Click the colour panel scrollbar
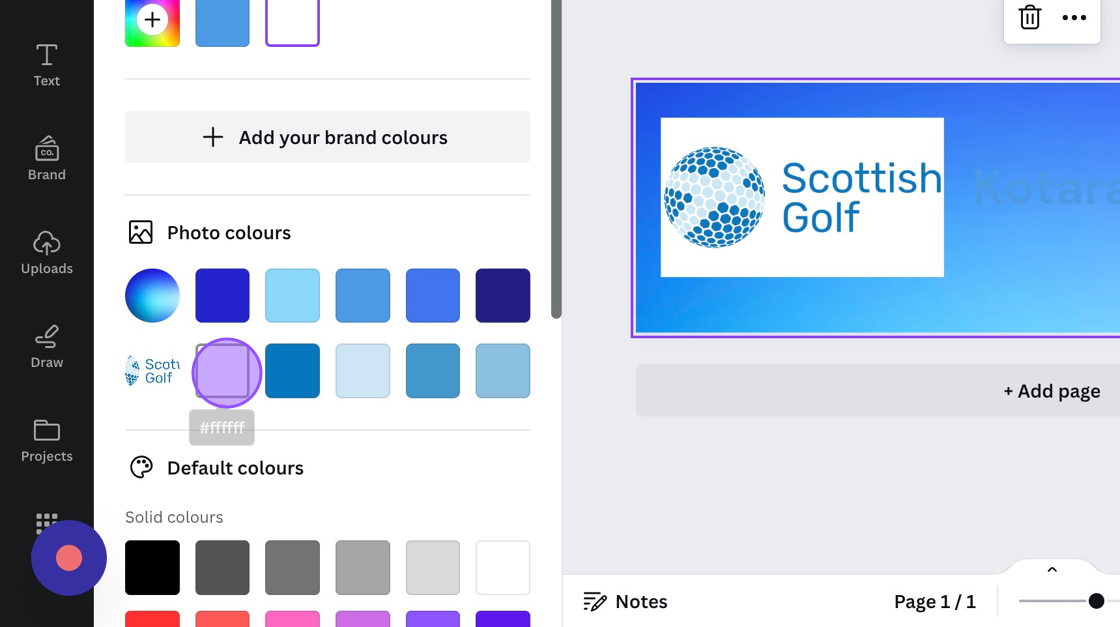 tap(556, 159)
